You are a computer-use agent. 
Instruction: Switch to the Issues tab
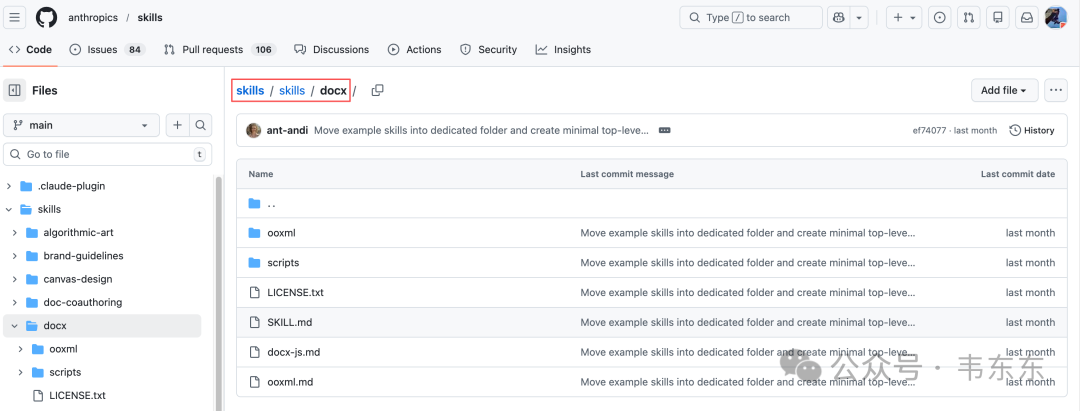(107, 50)
